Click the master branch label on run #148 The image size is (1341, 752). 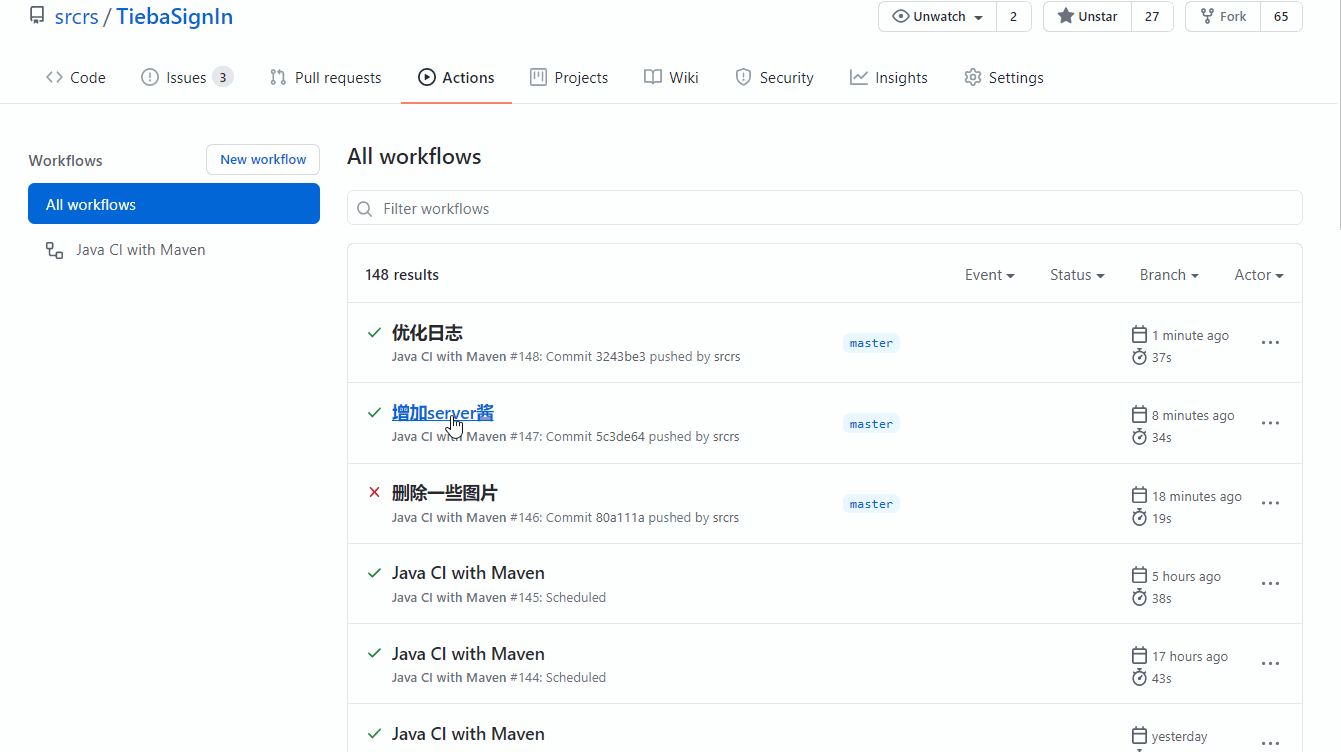point(871,343)
